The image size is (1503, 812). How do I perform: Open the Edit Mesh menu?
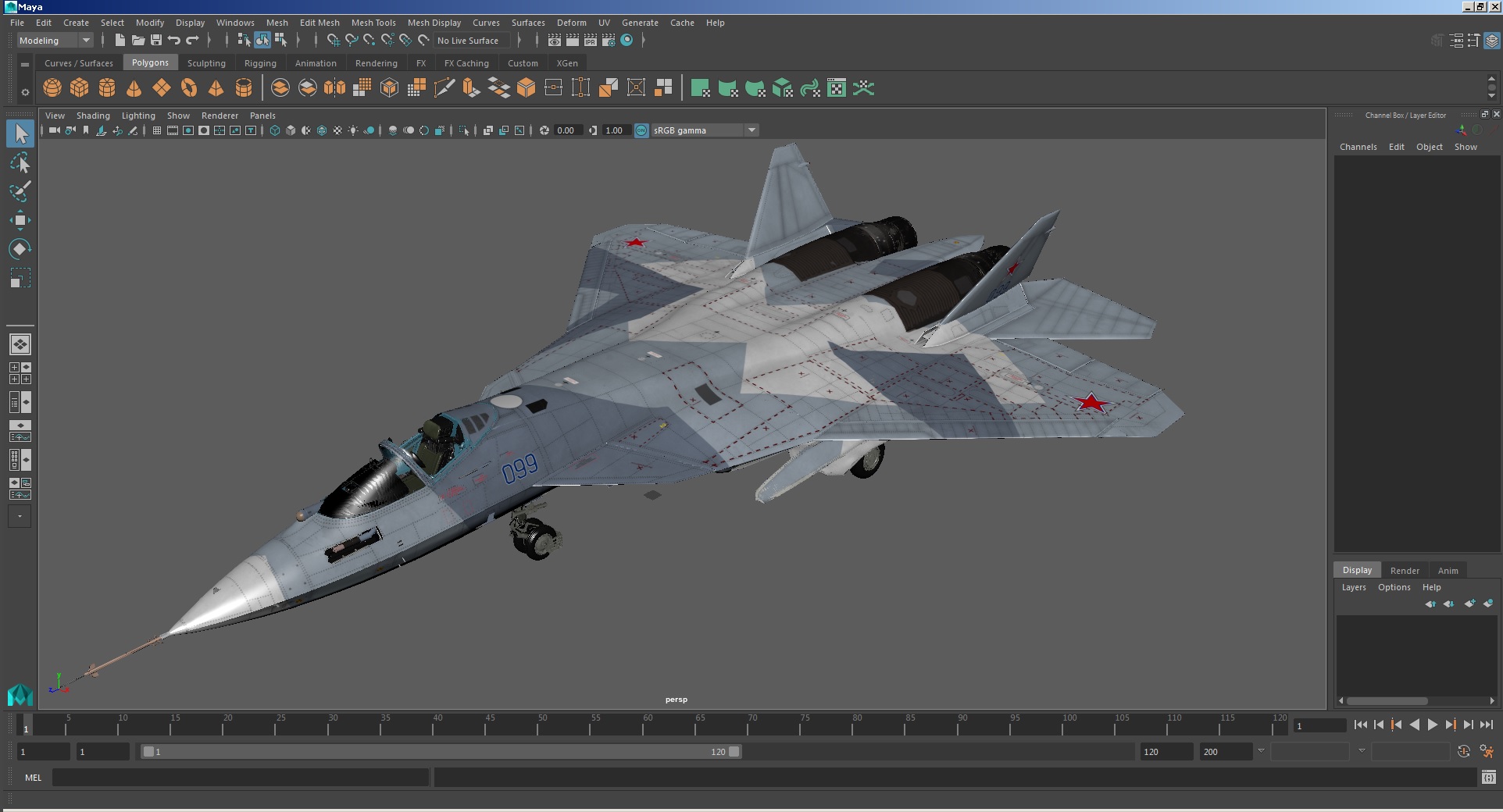[320, 23]
